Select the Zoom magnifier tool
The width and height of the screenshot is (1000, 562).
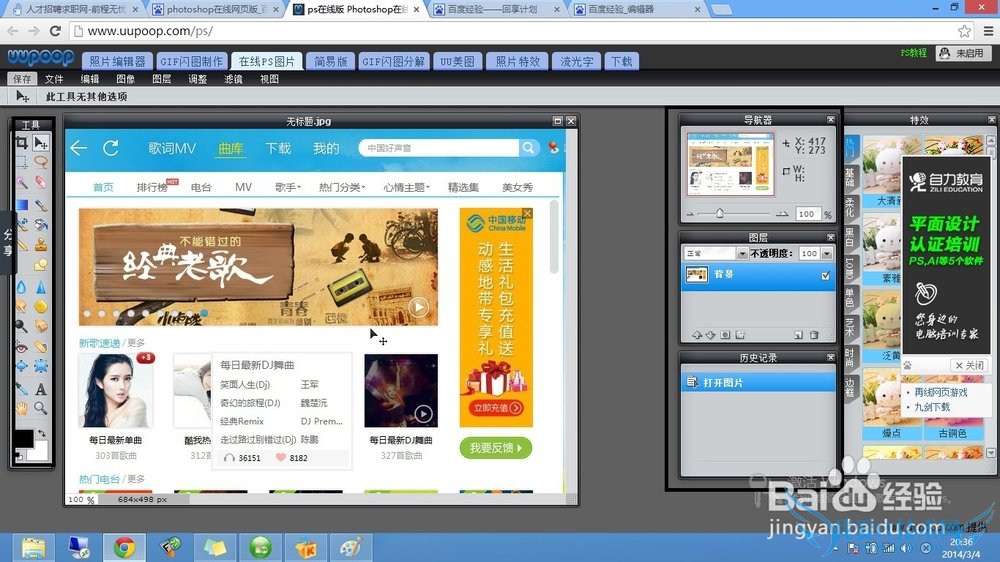tap(41, 407)
